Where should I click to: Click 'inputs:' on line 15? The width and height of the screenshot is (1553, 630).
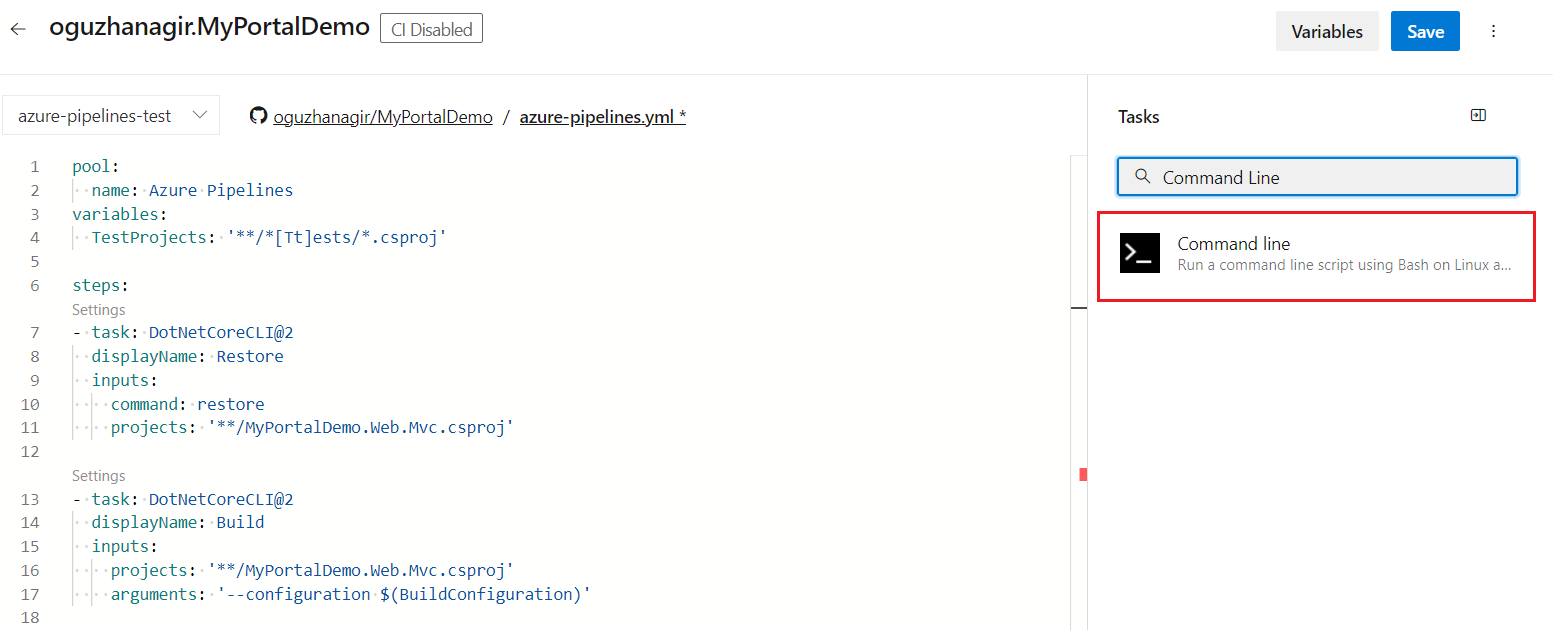[x=125, y=546]
